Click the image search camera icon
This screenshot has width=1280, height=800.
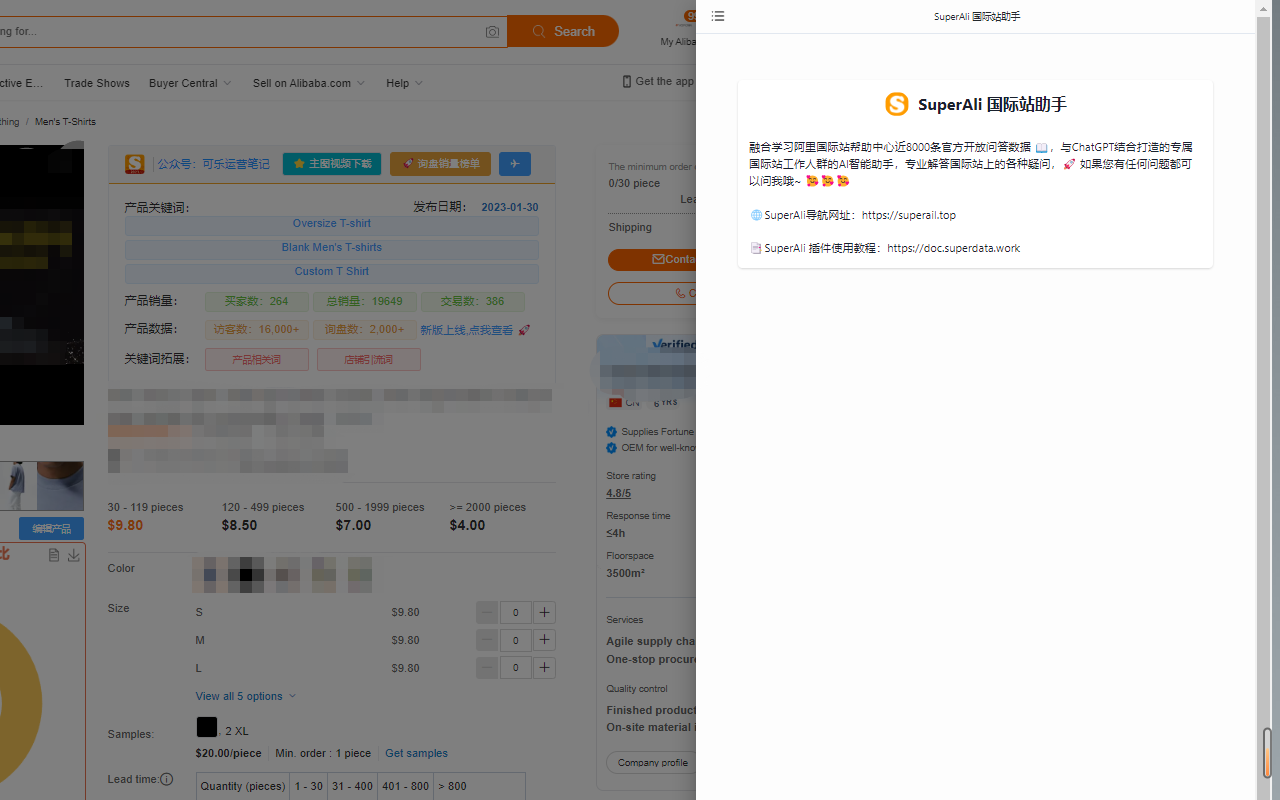(x=492, y=31)
